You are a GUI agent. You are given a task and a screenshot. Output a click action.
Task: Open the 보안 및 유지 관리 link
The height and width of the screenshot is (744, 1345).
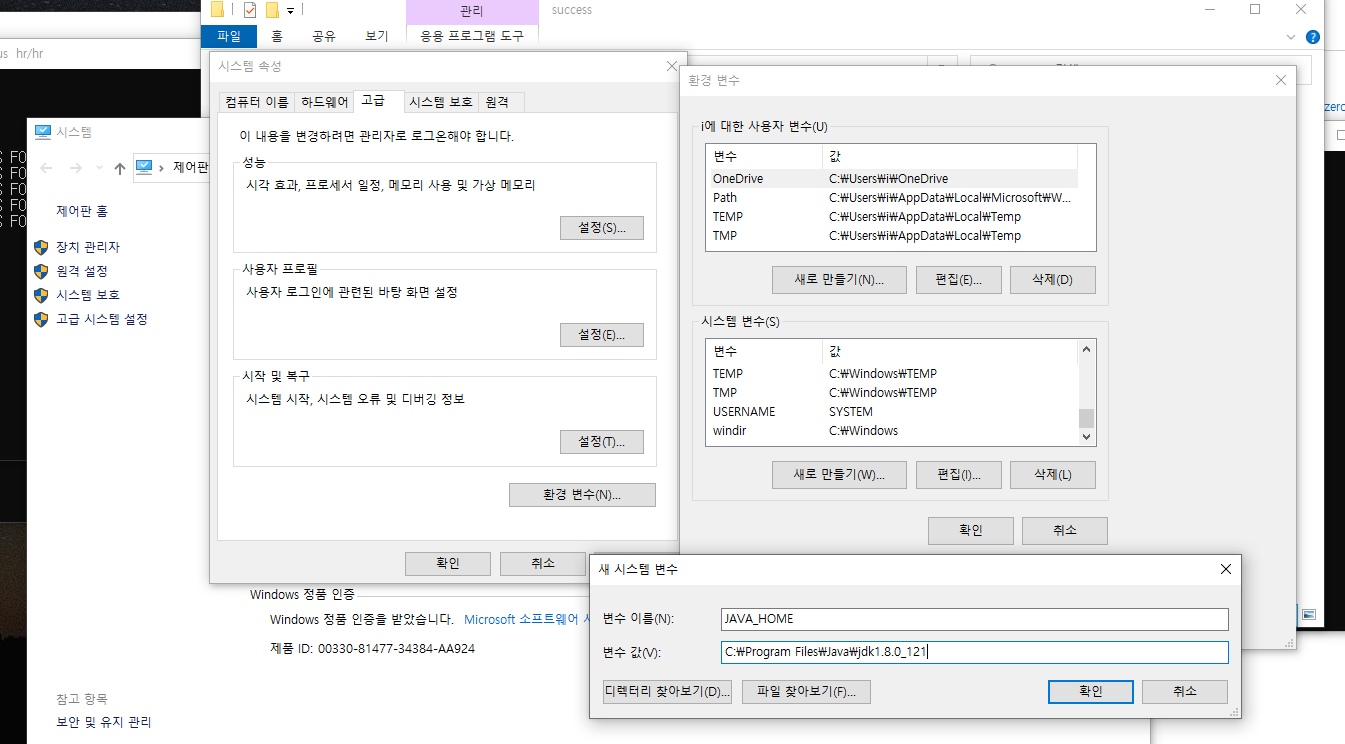104,722
